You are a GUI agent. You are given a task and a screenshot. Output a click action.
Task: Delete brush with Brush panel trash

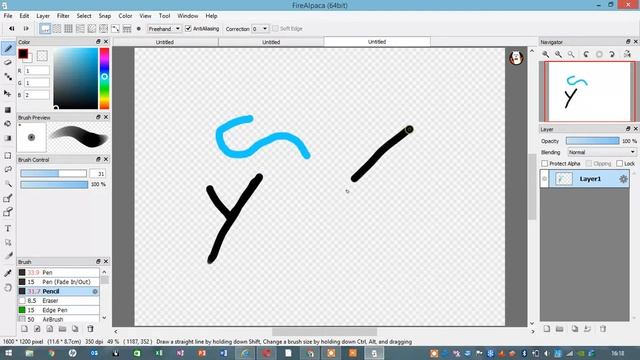click(x=90, y=329)
